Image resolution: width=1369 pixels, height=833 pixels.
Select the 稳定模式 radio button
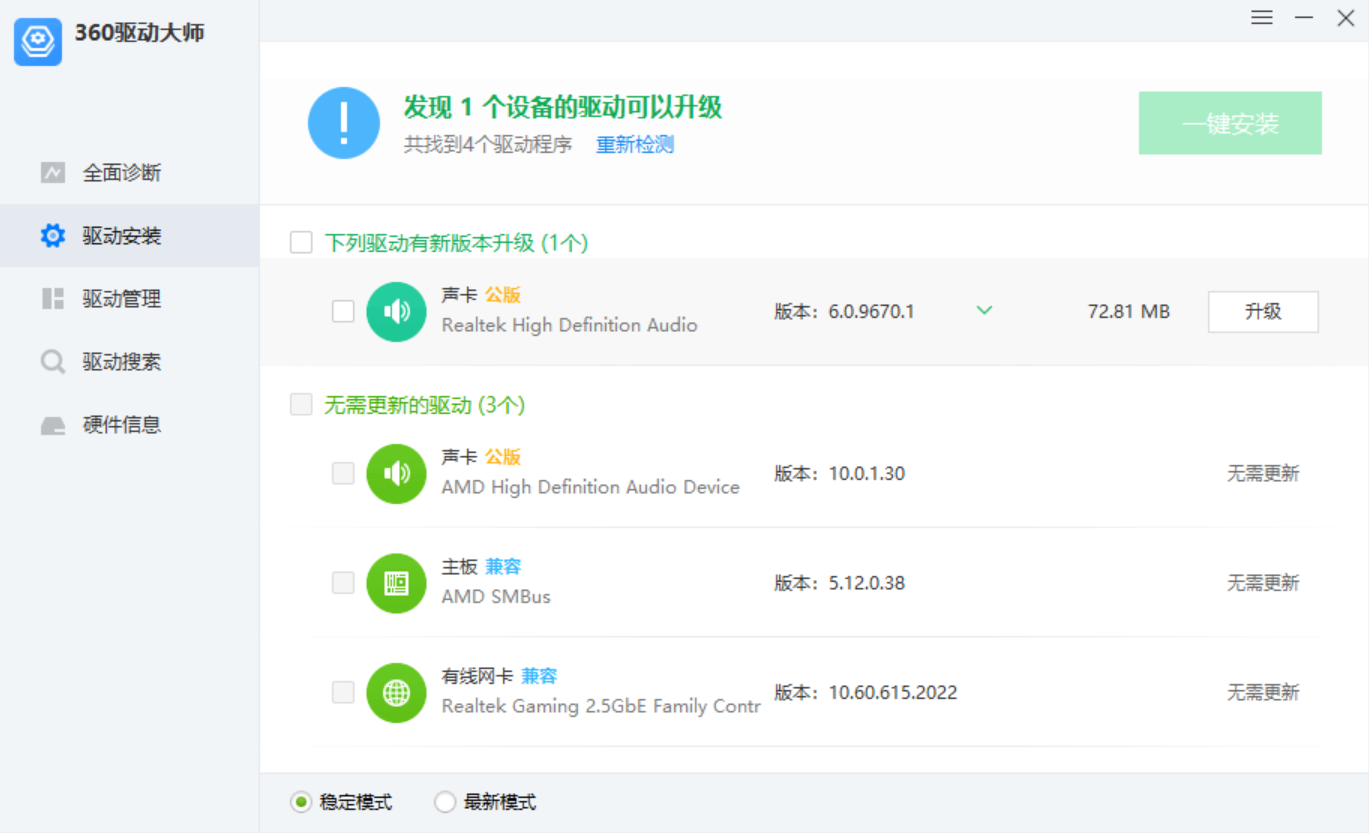point(301,802)
